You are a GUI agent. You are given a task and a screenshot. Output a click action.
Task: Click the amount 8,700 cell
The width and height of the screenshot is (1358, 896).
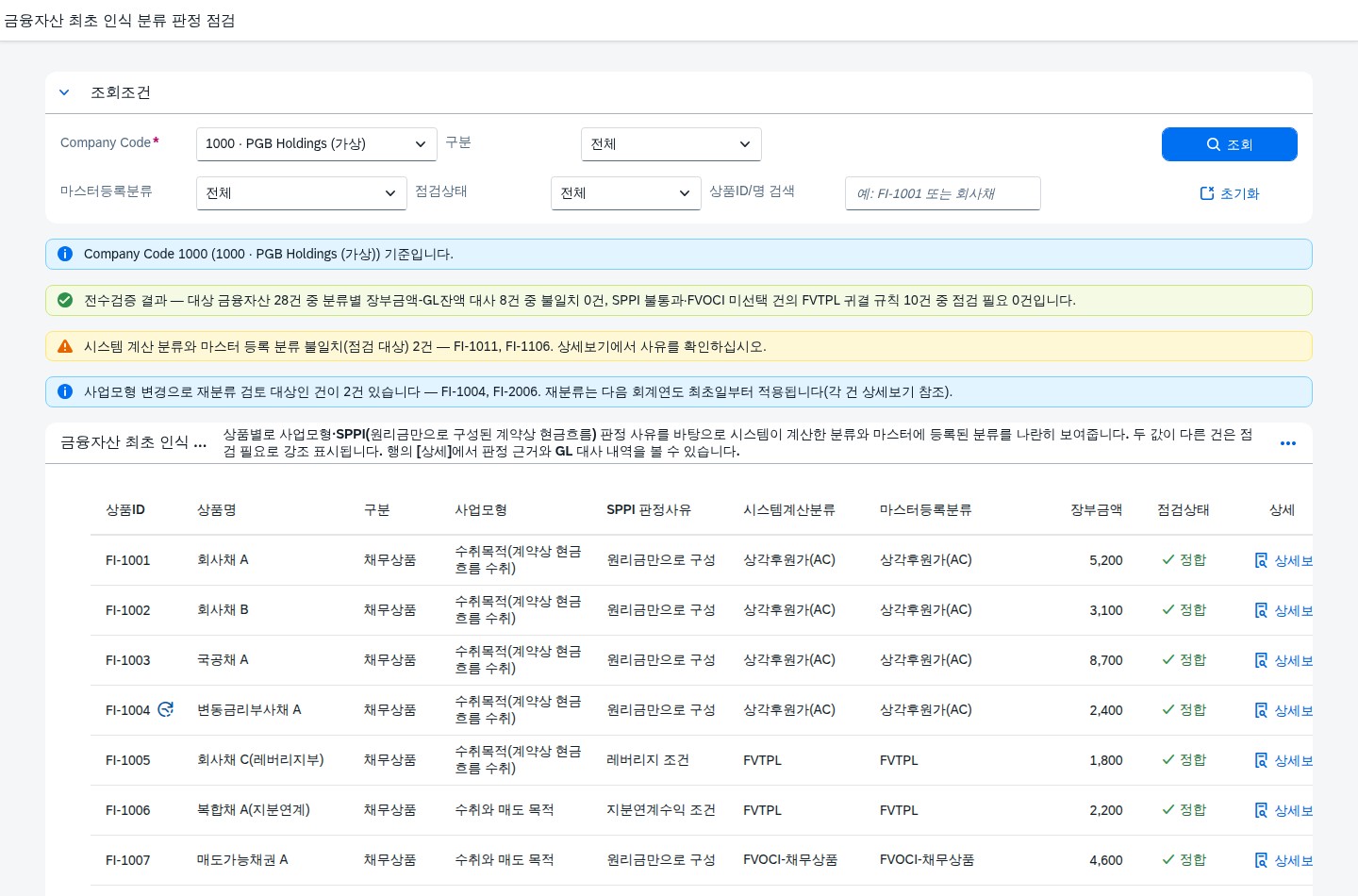click(1106, 660)
